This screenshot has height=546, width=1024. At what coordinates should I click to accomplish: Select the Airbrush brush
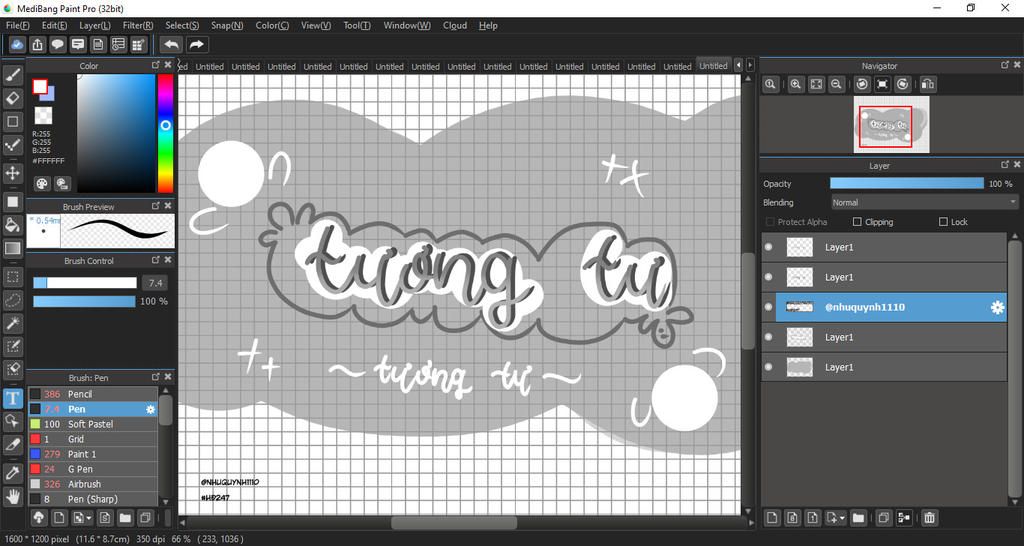[x=93, y=484]
